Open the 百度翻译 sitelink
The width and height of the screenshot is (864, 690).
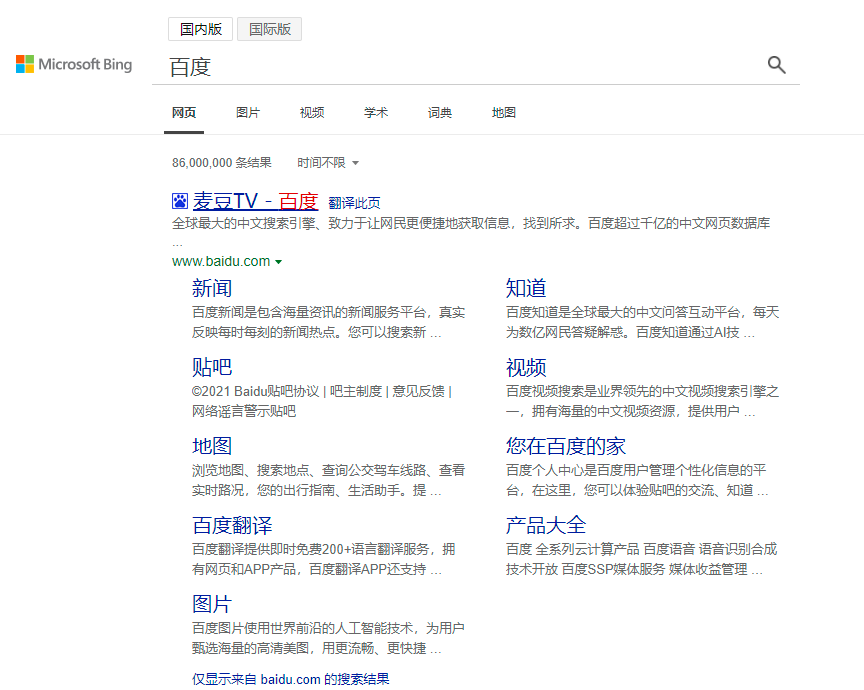(x=232, y=525)
